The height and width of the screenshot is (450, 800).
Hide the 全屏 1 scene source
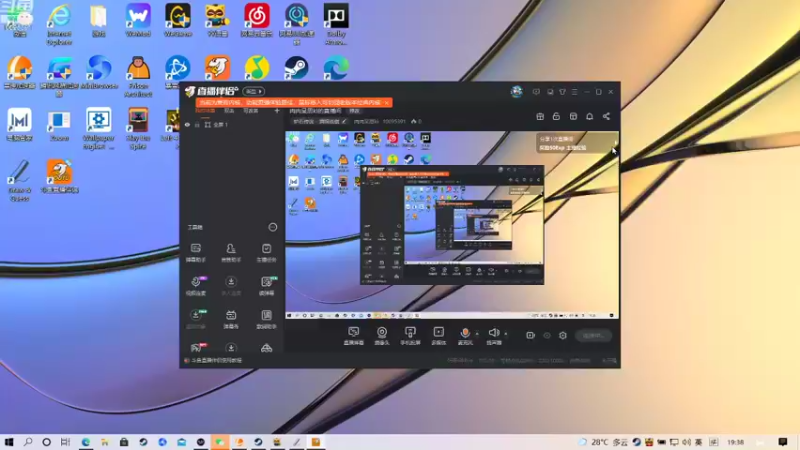pos(187,124)
